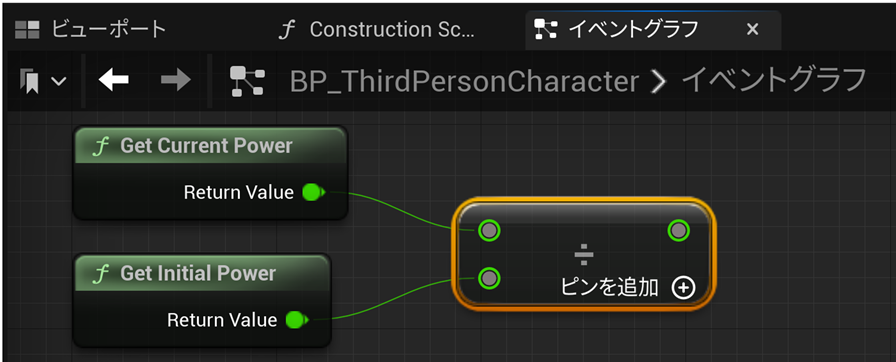The height and width of the screenshot is (362, 896).
Task: Click the divide symbol on the node
Action: pyautogui.click(x=583, y=256)
